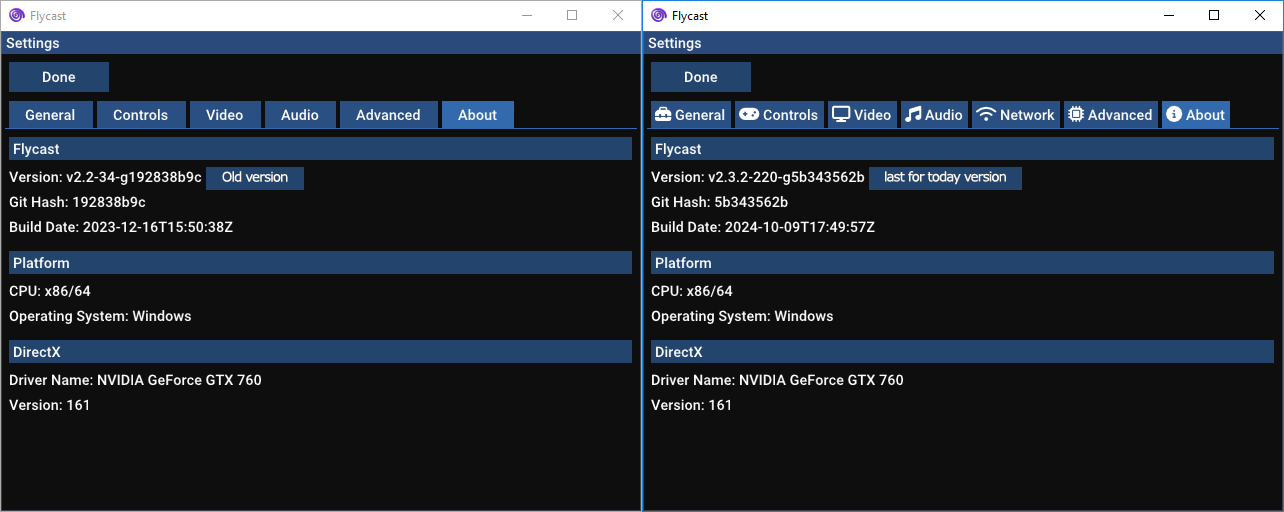
Task: Close the left Flycast window
Action: pos(618,15)
